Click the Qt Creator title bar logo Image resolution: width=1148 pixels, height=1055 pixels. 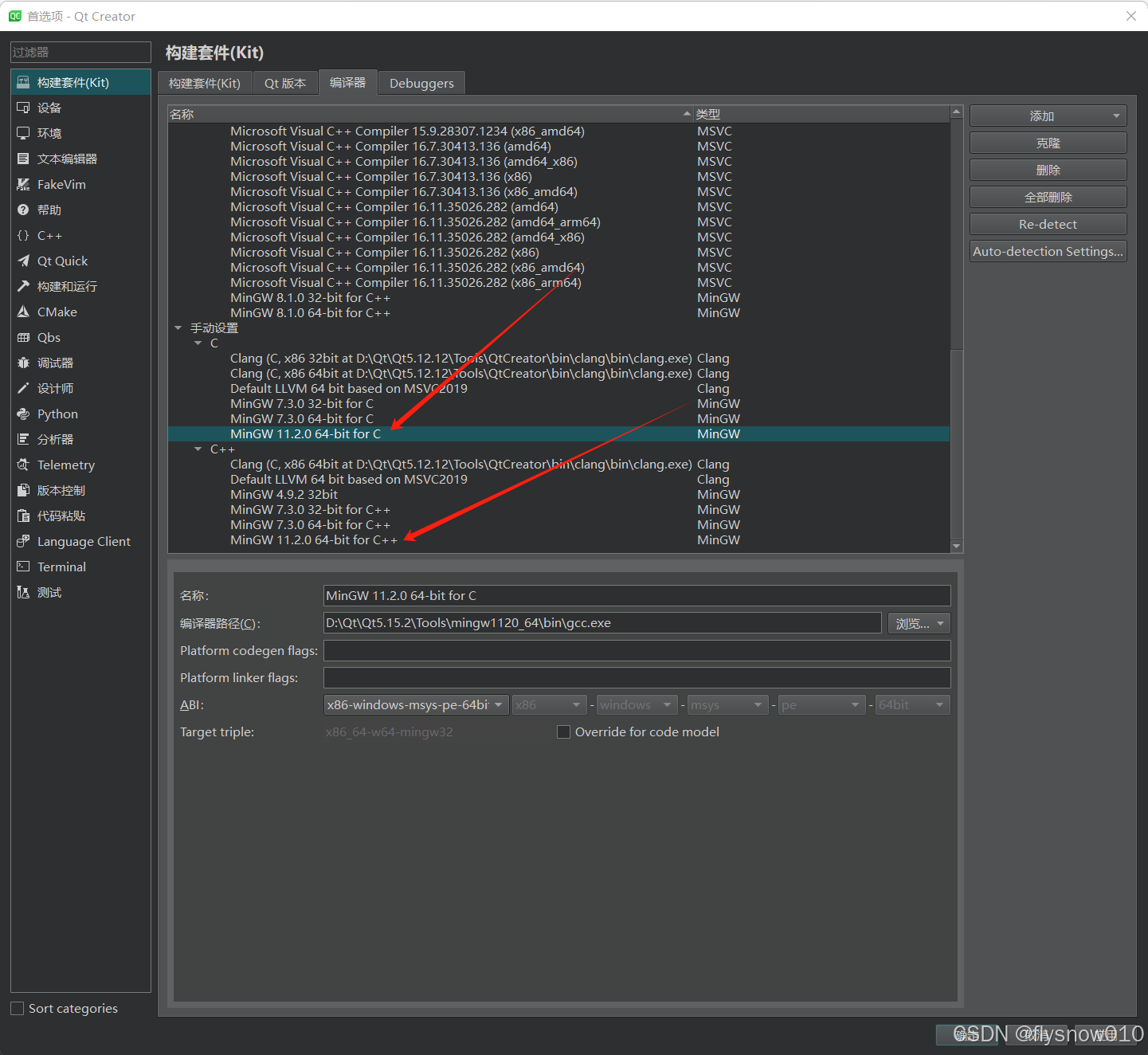point(15,16)
